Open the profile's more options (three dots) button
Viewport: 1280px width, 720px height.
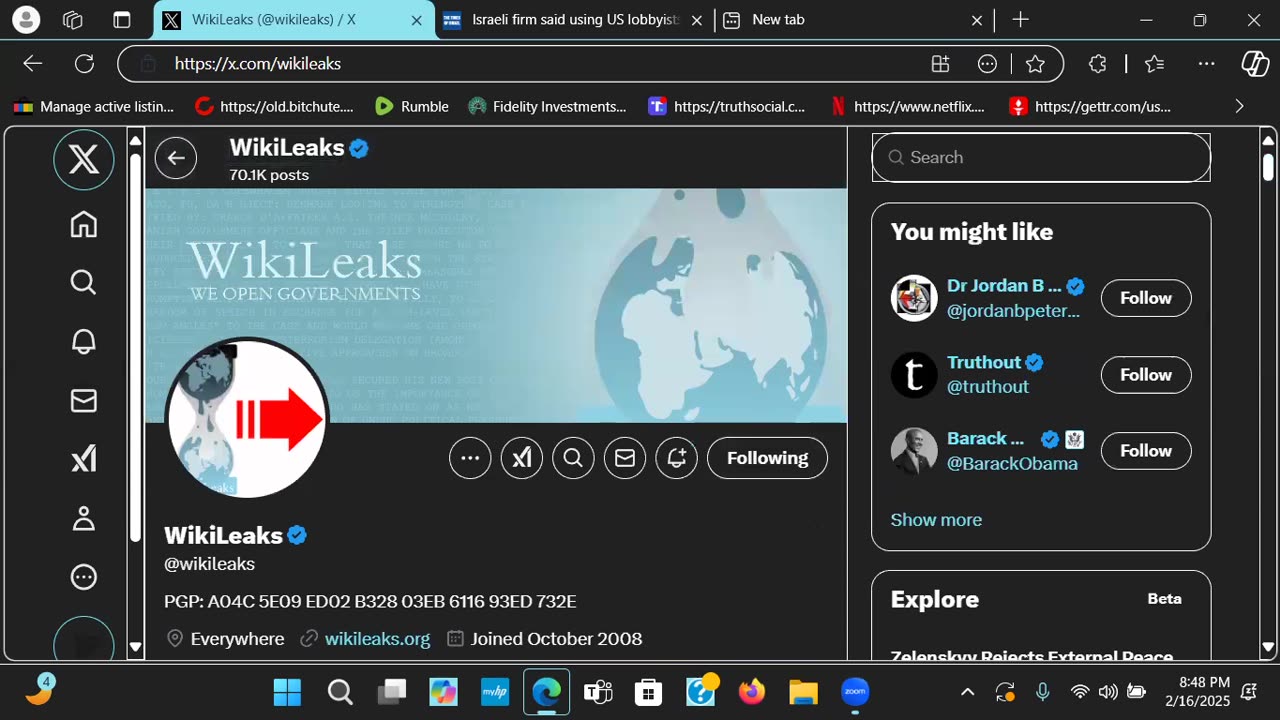(x=470, y=458)
